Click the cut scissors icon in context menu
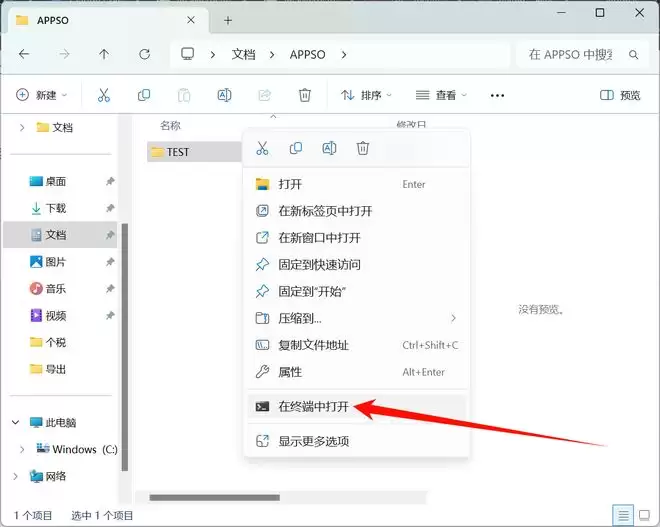660x527 pixels. (x=262, y=148)
